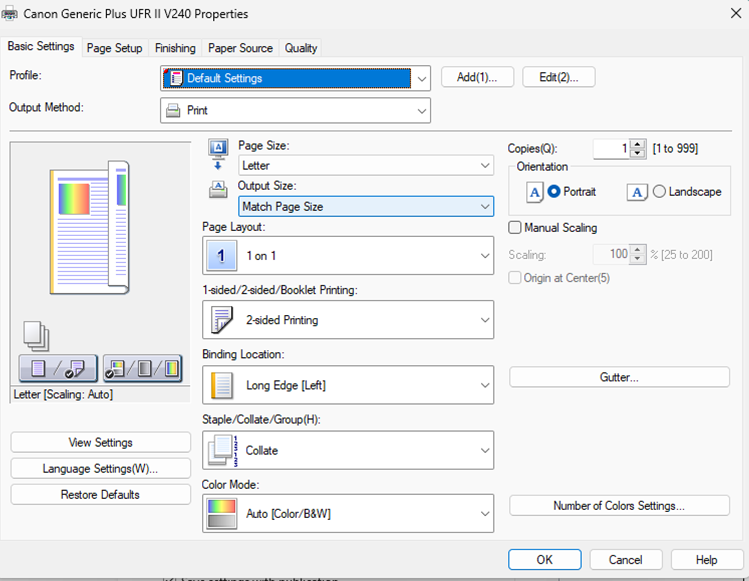
Task: Click the Collate pages icon
Action: click(x=223, y=450)
